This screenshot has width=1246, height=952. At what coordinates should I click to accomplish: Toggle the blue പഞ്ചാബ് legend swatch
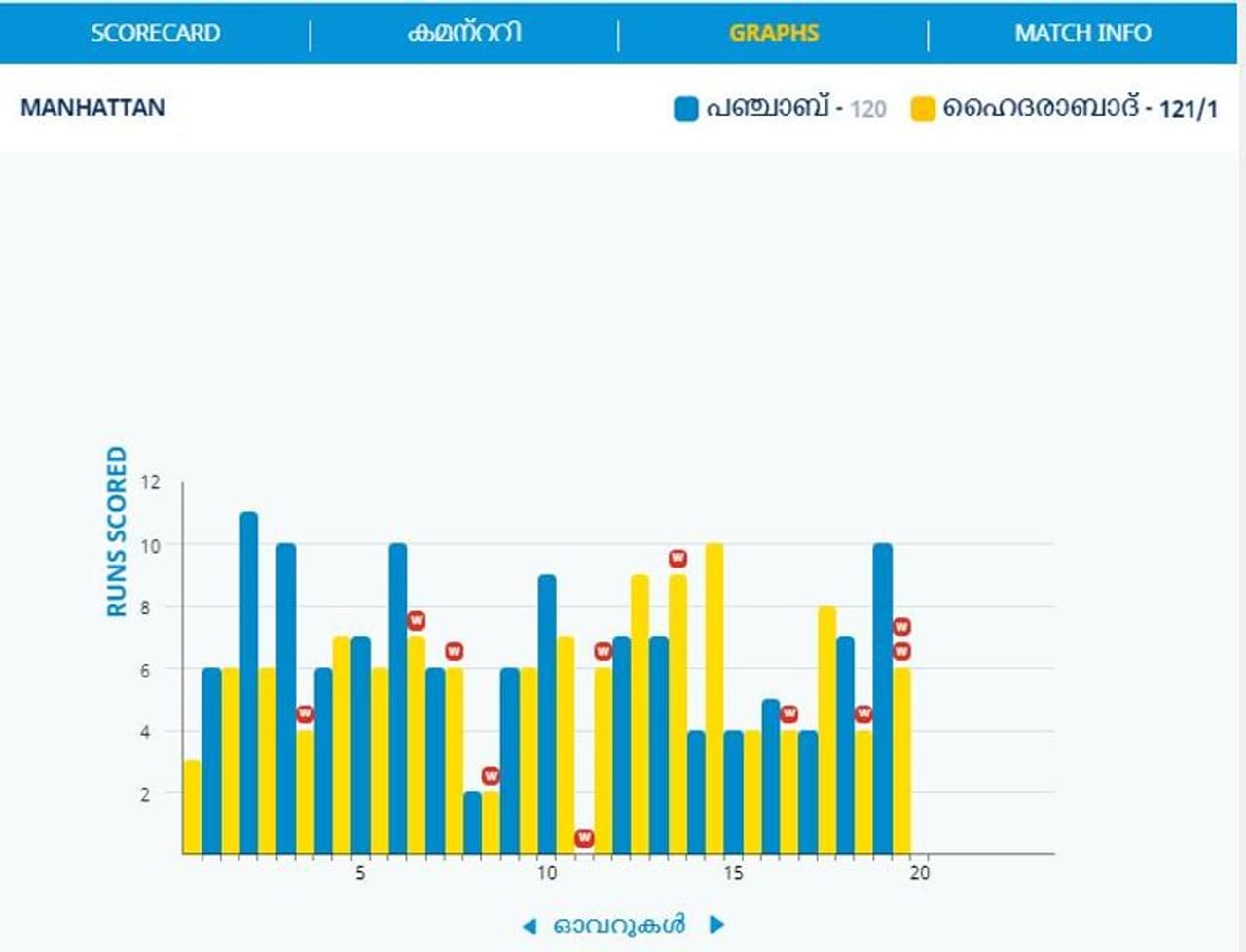pyautogui.click(x=686, y=108)
